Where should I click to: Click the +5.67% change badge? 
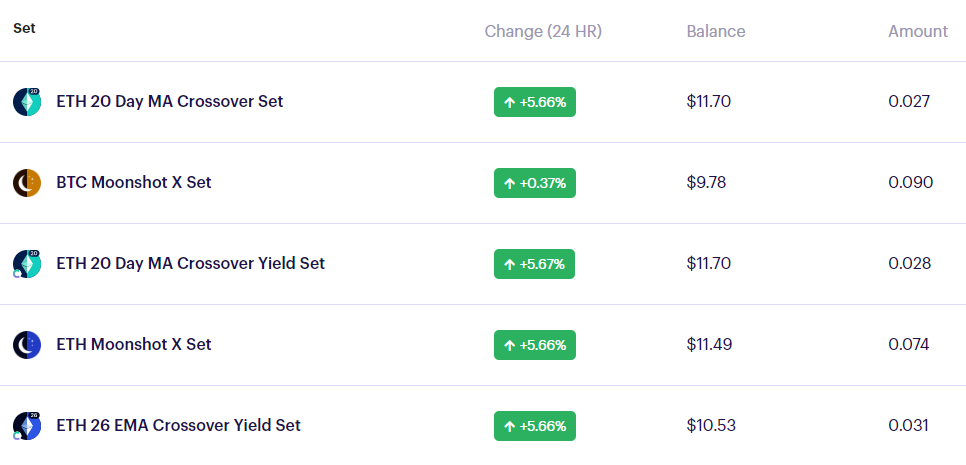[x=535, y=264]
